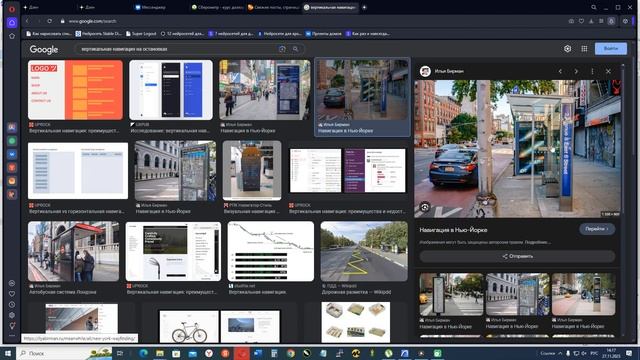Open the Windows Start menu
Screen dimensions: 640x360
(x=8, y=353)
